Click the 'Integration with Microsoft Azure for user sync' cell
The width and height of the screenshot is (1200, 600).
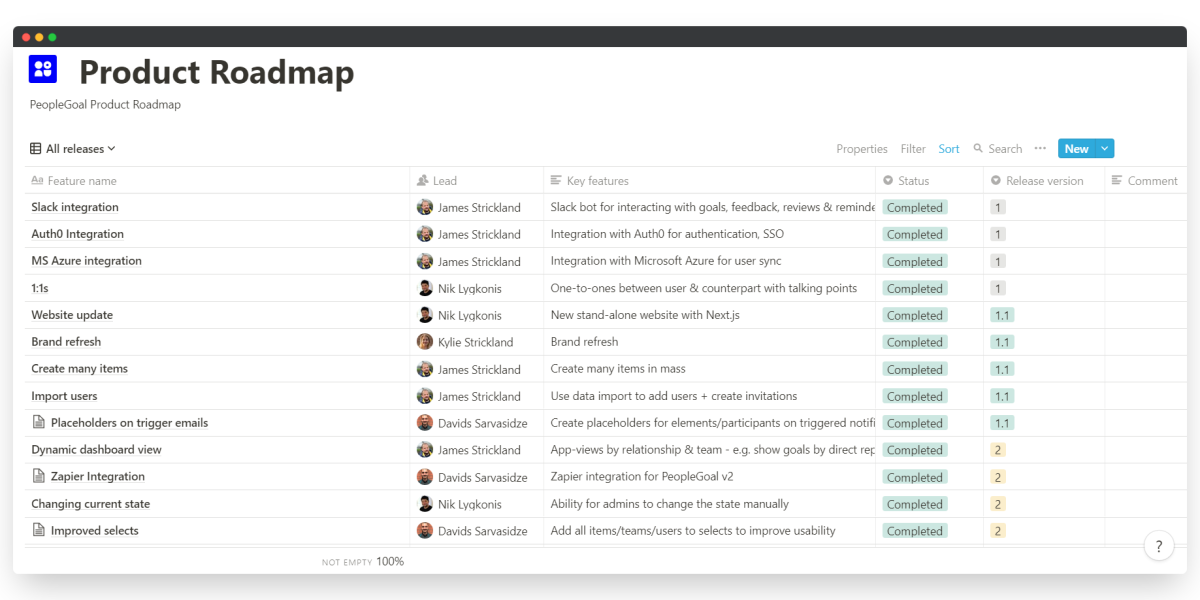(710, 261)
